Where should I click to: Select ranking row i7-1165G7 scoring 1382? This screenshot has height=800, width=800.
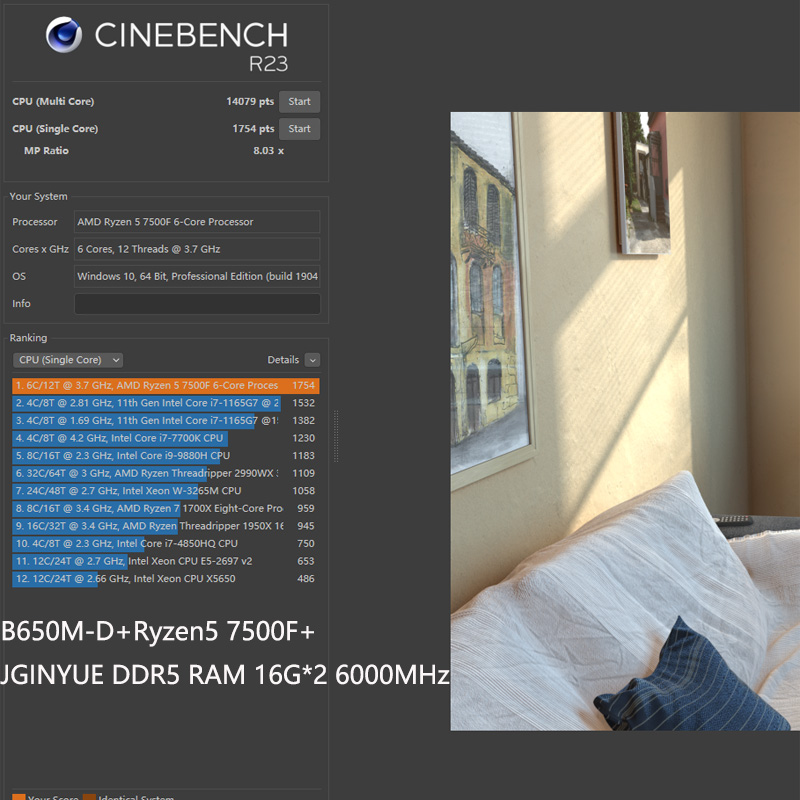click(x=166, y=420)
